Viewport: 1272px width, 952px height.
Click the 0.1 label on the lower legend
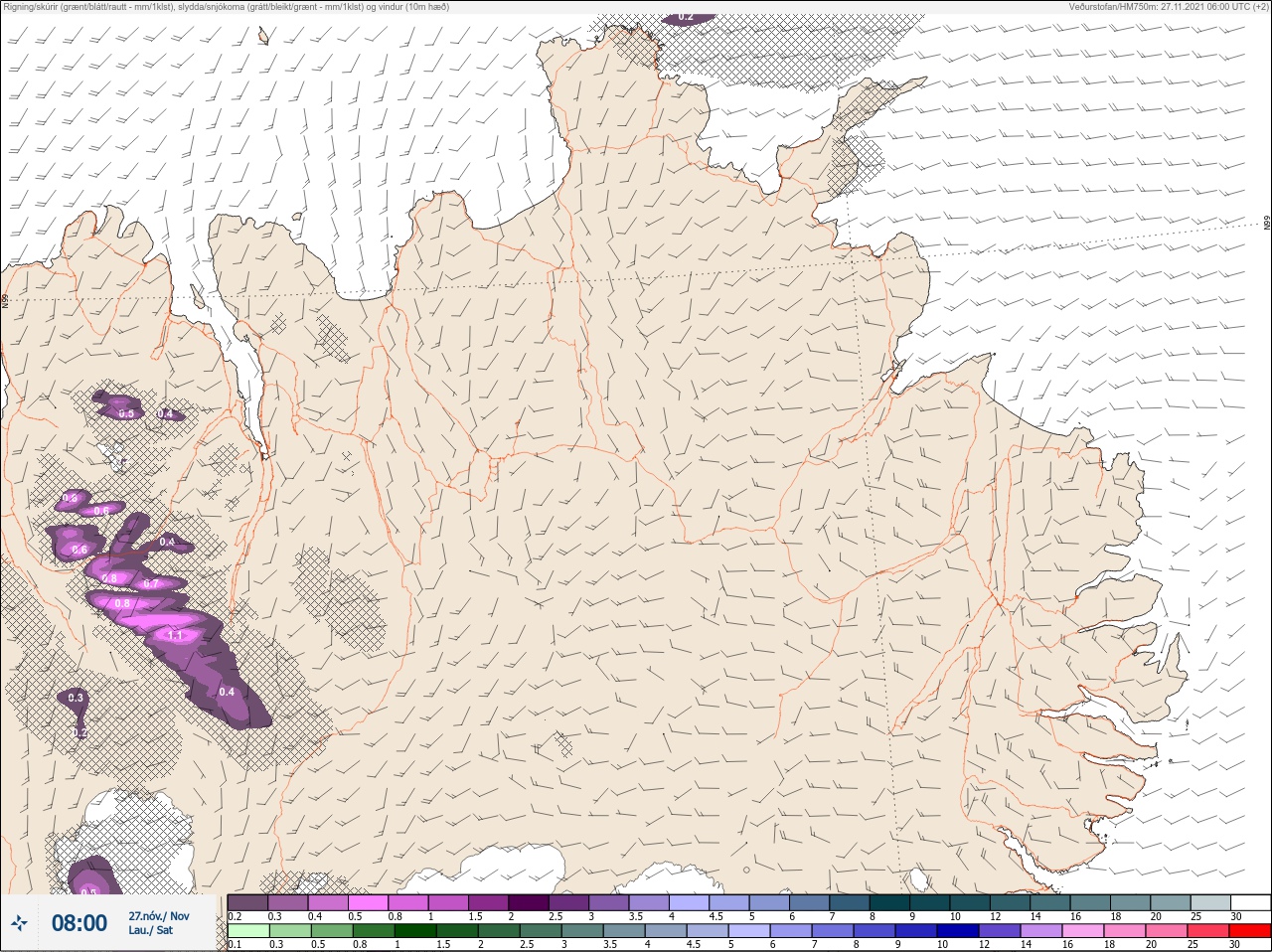[x=235, y=945]
